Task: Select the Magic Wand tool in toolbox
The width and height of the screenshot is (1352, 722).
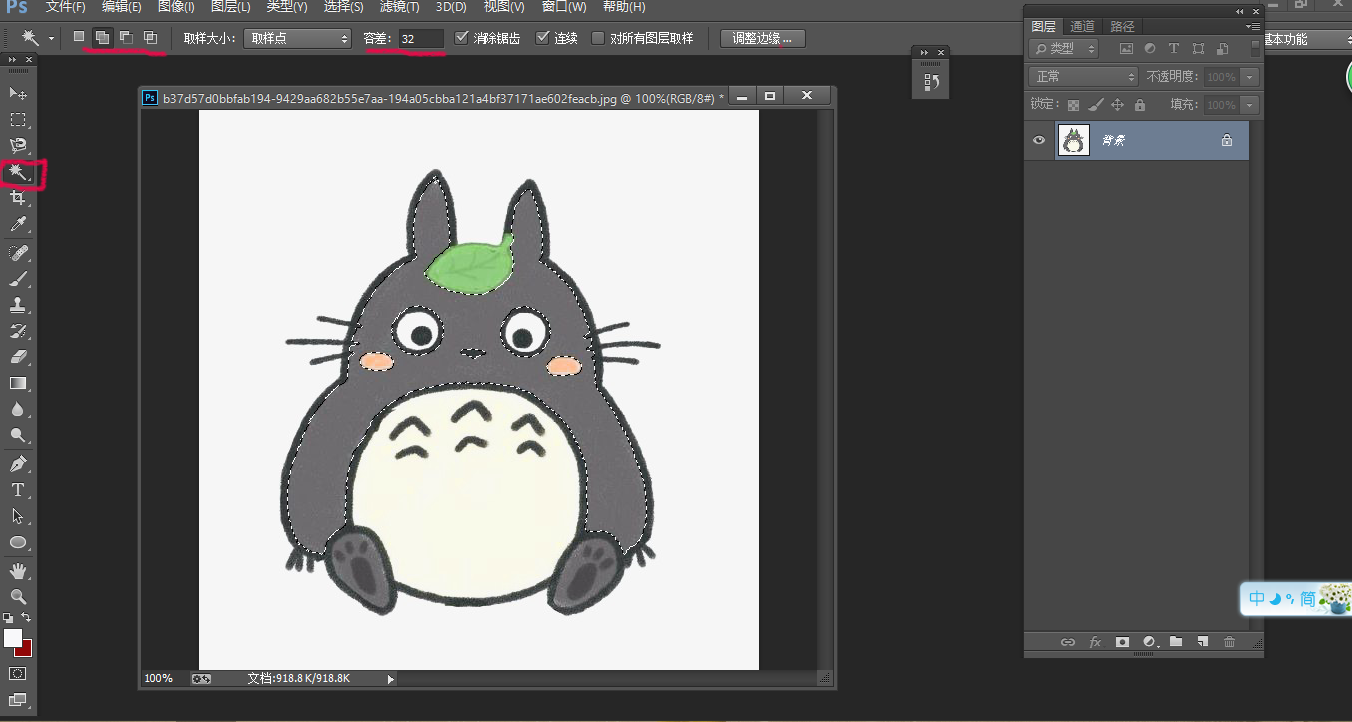Action: [18, 173]
